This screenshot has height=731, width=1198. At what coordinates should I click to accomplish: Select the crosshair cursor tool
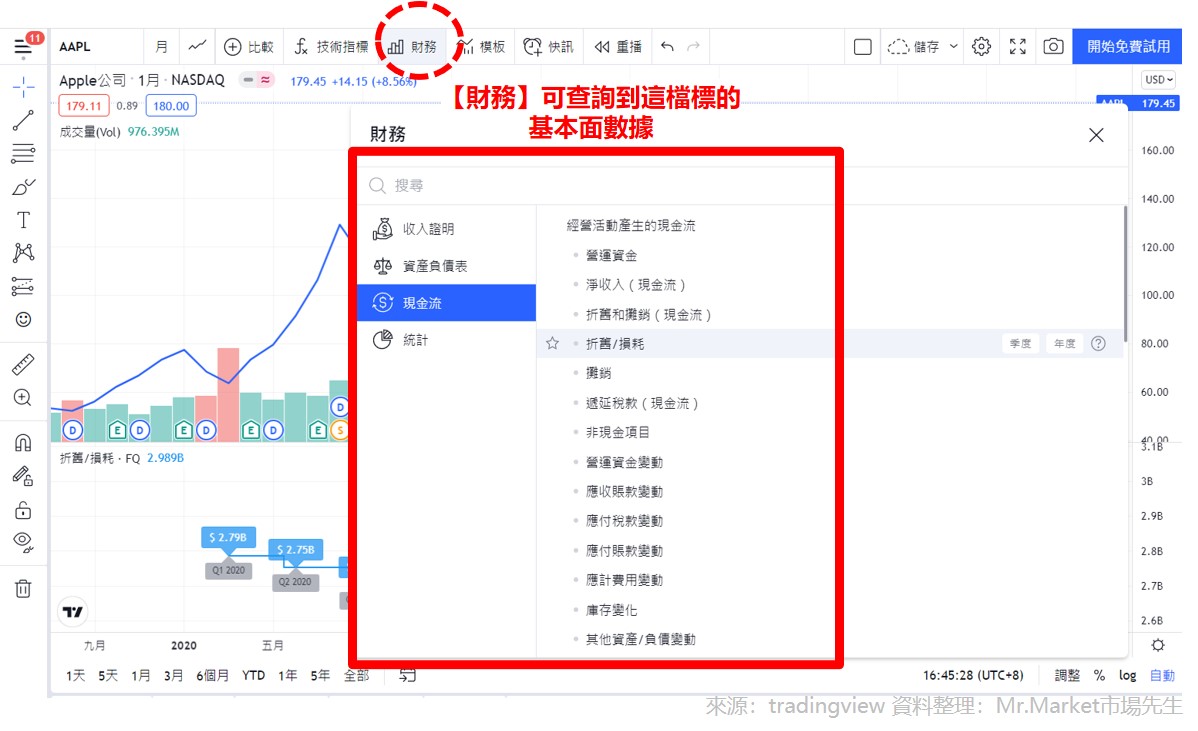click(23, 87)
